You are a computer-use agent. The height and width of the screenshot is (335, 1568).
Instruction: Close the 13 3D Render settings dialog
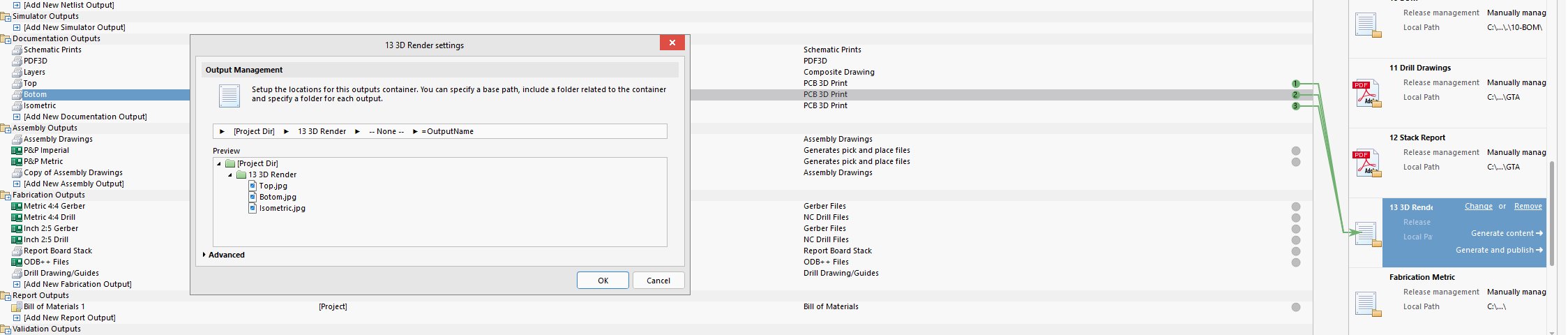pyautogui.click(x=672, y=43)
